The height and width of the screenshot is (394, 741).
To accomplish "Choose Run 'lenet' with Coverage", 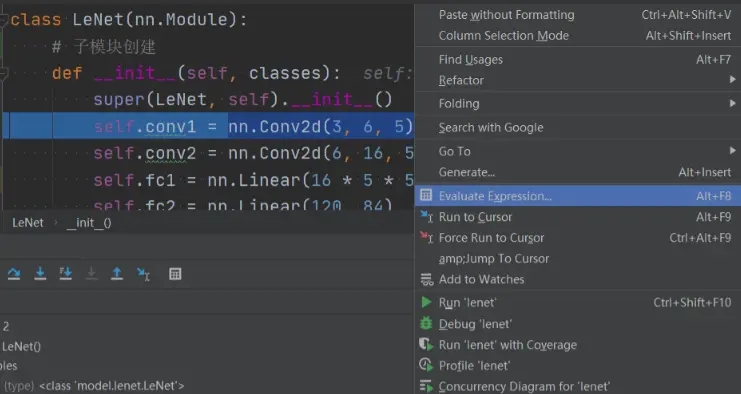I will (x=577, y=345).
